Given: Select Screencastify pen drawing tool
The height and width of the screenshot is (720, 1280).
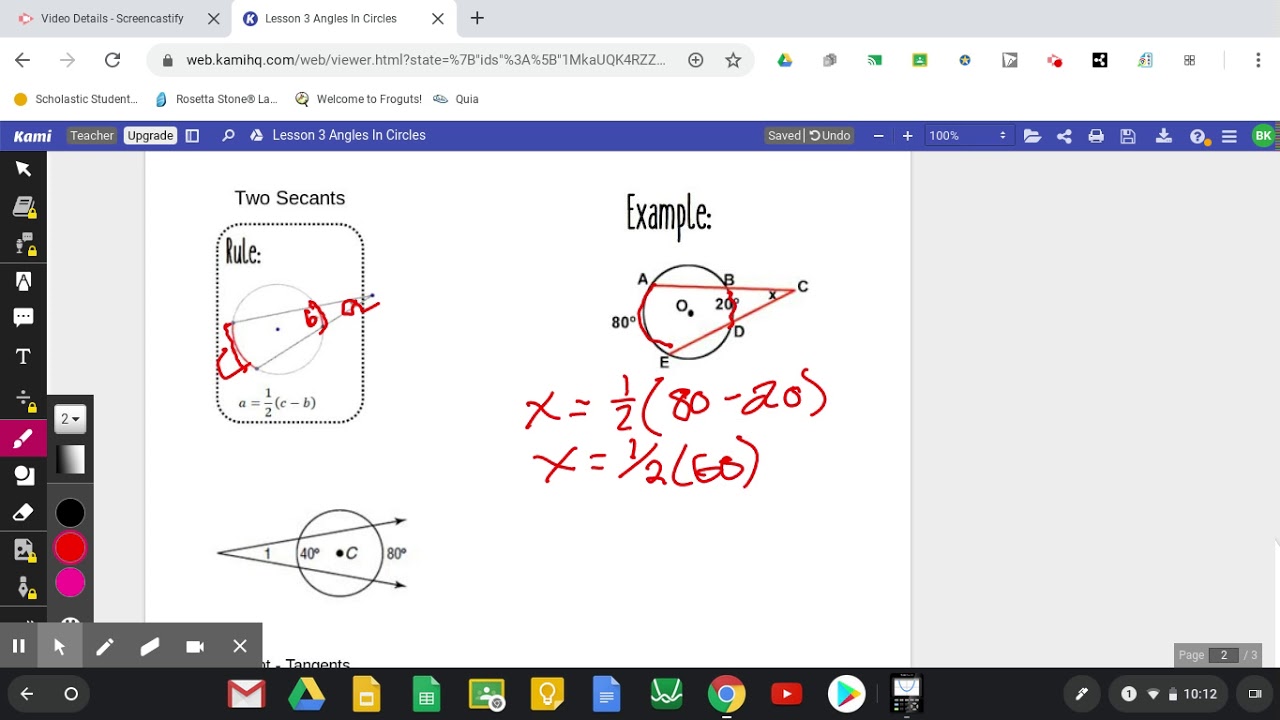Looking at the screenshot, I should (104, 646).
